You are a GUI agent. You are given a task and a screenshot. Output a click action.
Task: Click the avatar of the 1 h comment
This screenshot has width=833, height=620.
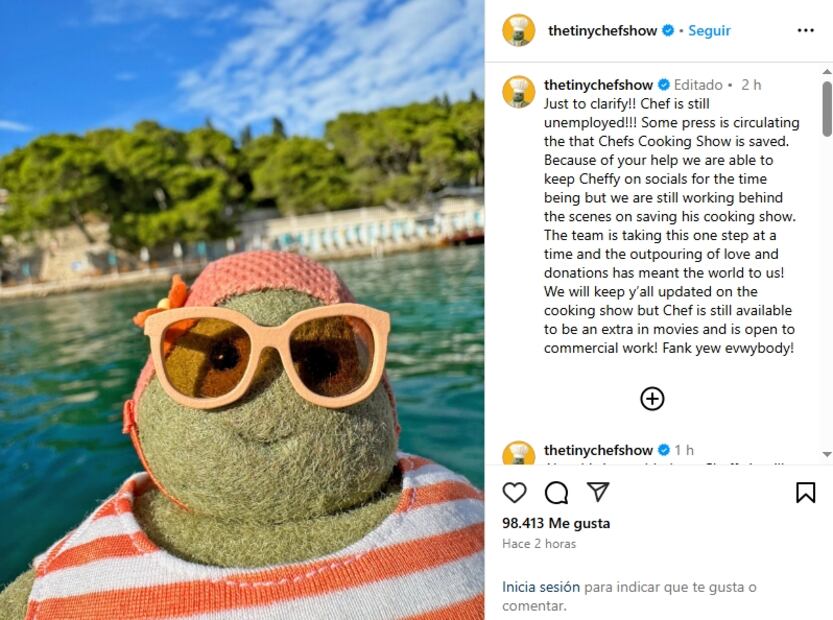click(518, 454)
